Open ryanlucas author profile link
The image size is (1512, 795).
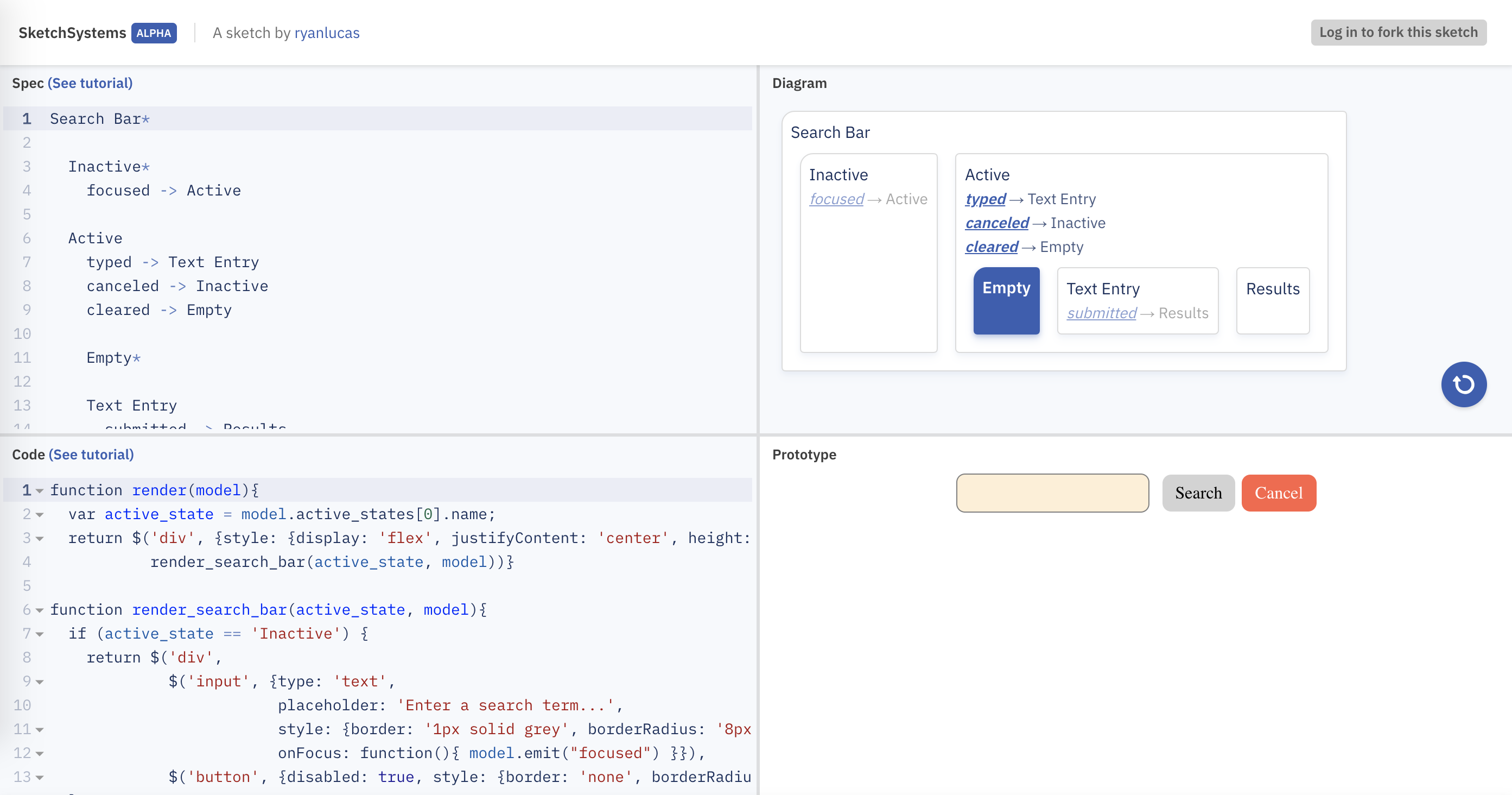coord(326,33)
